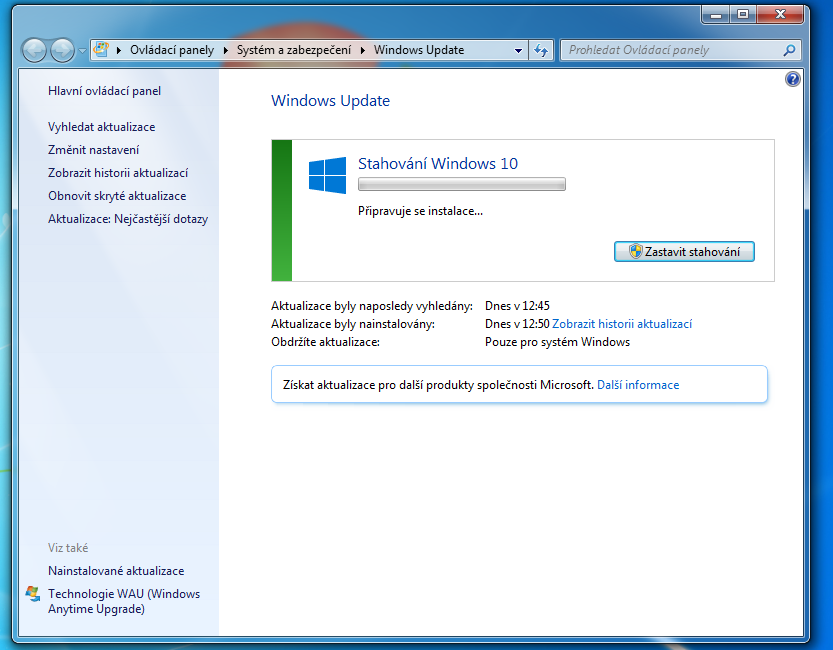This screenshot has width=833, height=650.
Task: Open Aktualizace: Nejčastější dotazy
Action: point(128,219)
